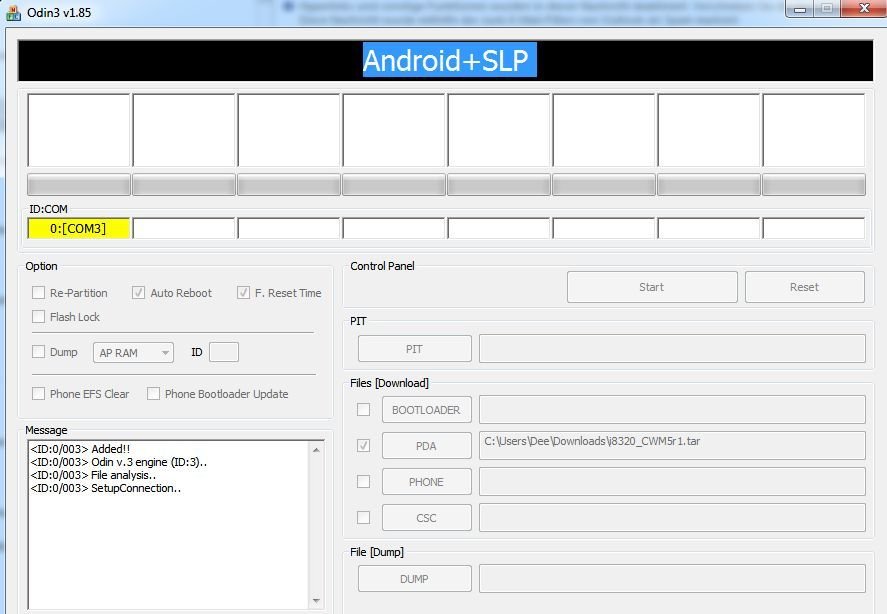This screenshot has height=614, width=887.
Task: Click the PHONE file path field
Action: pyautogui.click(x=672, y=482)
